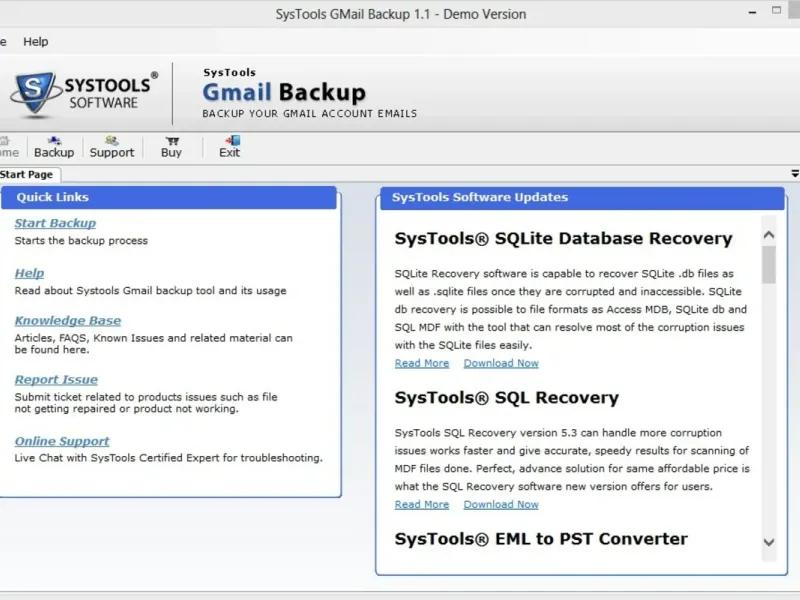This screenshot has width=800, height=600.
Task: Click the 'Starts the backup process' description
Action: (81, 241)
